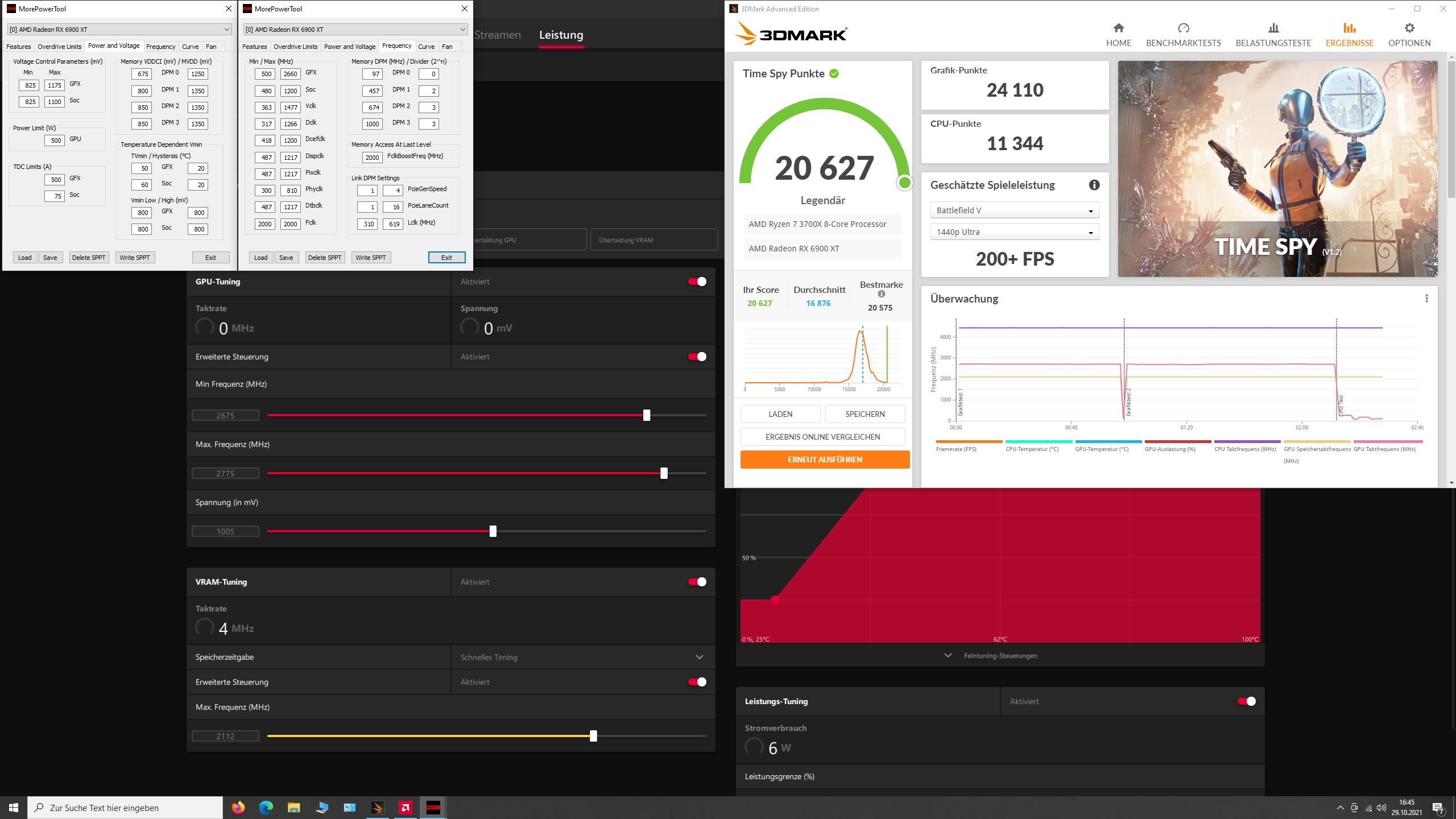Expand Speicherzeitgabe Schnelles Timing dropdown

tap(583, 657)
